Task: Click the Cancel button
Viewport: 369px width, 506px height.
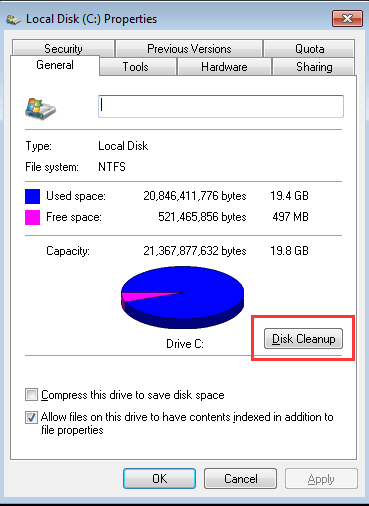Action: [x=240, y=479]
